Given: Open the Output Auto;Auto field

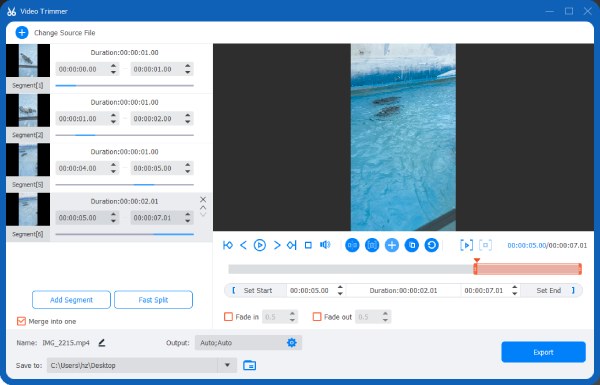Looking at the screenshot, I should click(x=248, y=343).
